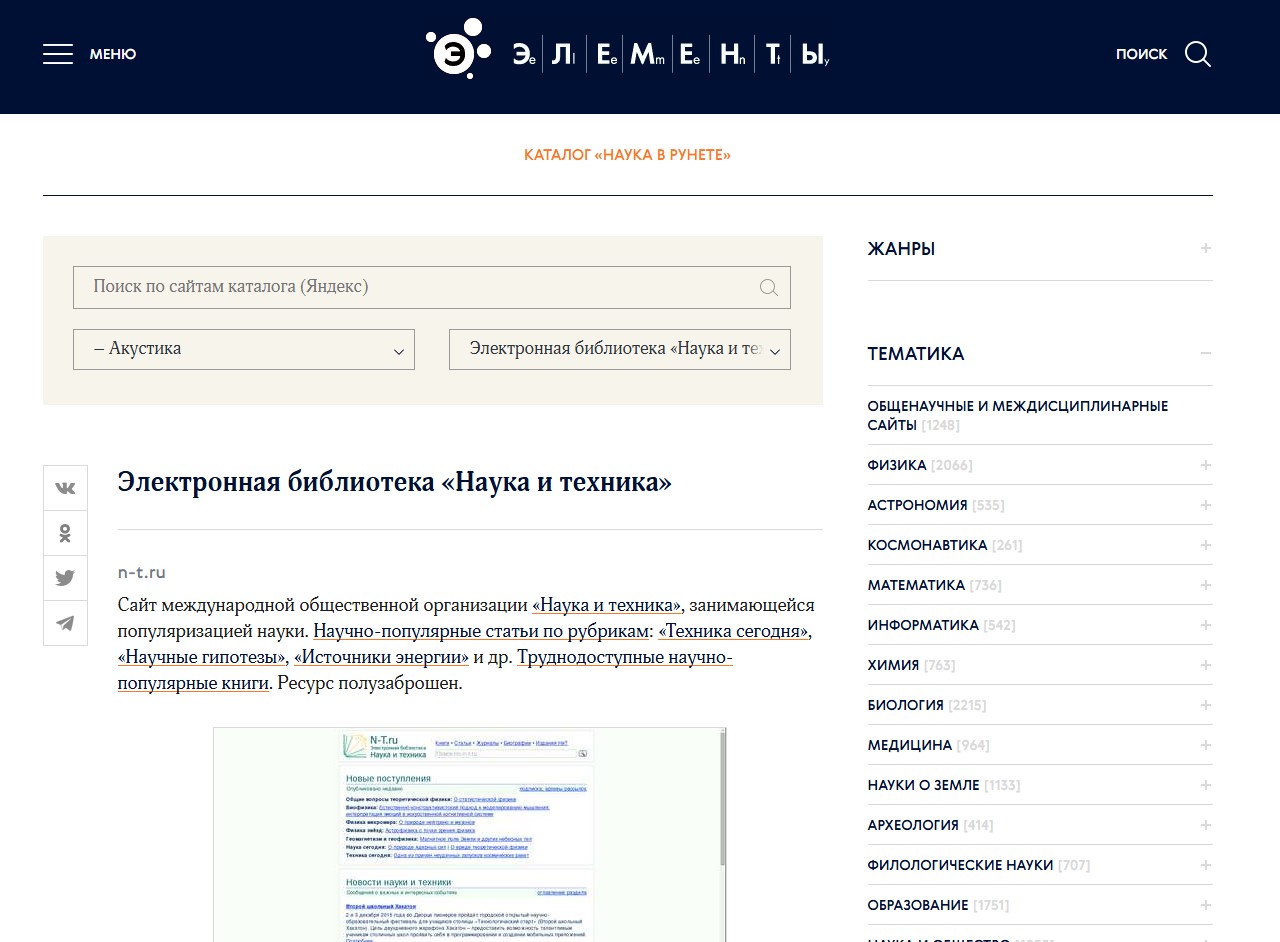
Task: Collapse the Тематика section
Action: (1206, 353)
